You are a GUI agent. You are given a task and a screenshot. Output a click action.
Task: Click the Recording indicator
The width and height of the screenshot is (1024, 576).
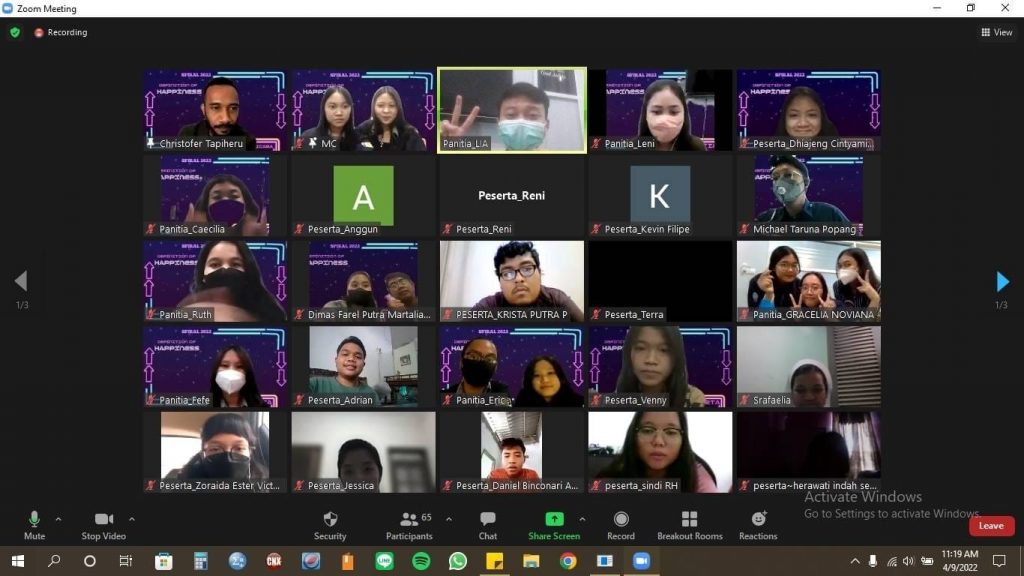pos(61,32)
